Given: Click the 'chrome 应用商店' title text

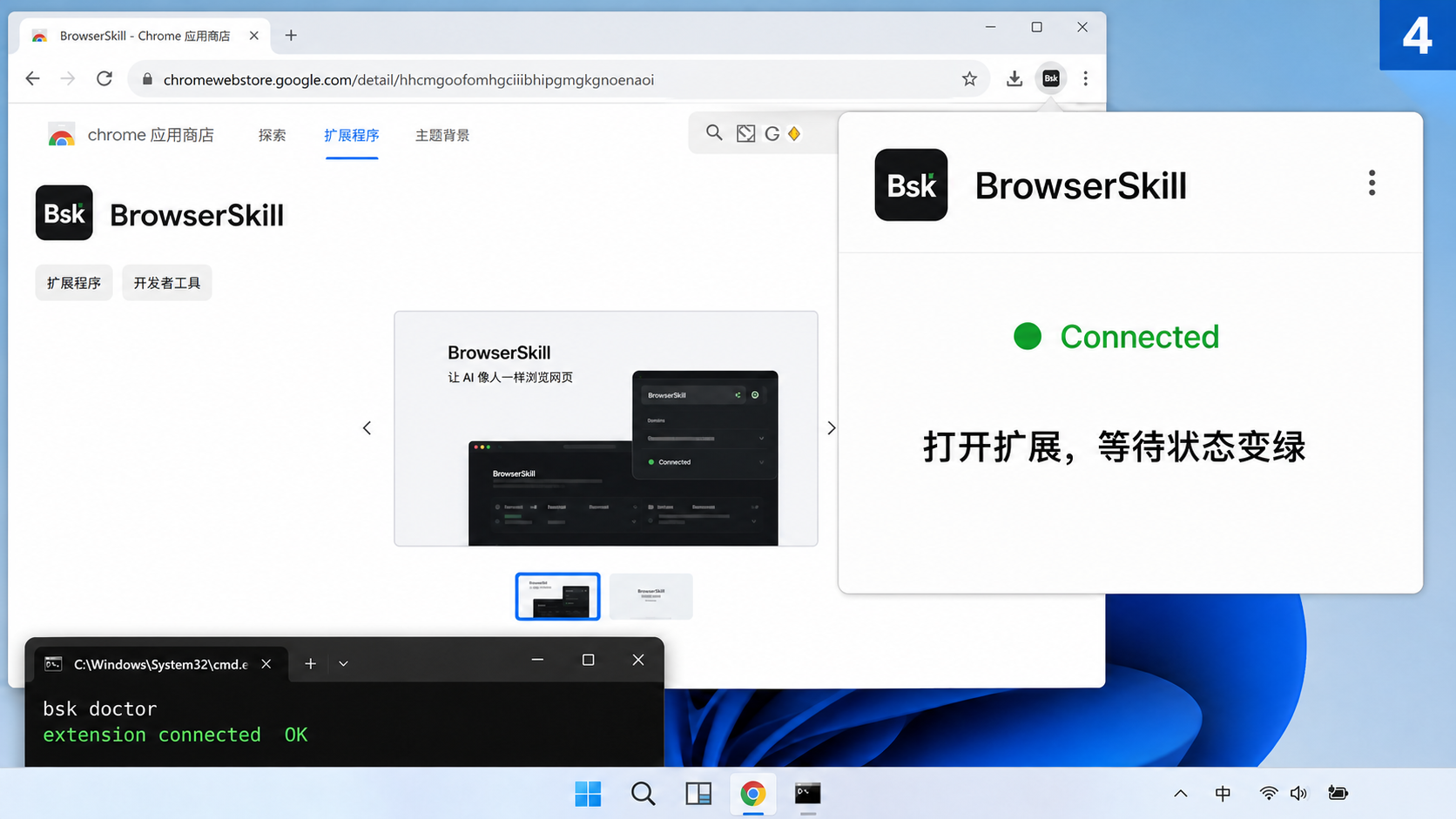Looking at the screenshot, I should tap(151, 136).
